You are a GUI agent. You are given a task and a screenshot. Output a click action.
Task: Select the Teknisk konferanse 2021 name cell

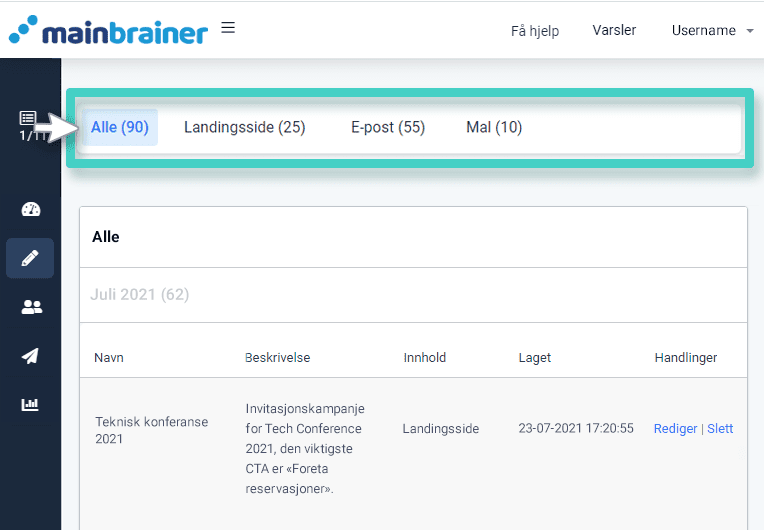152,430
